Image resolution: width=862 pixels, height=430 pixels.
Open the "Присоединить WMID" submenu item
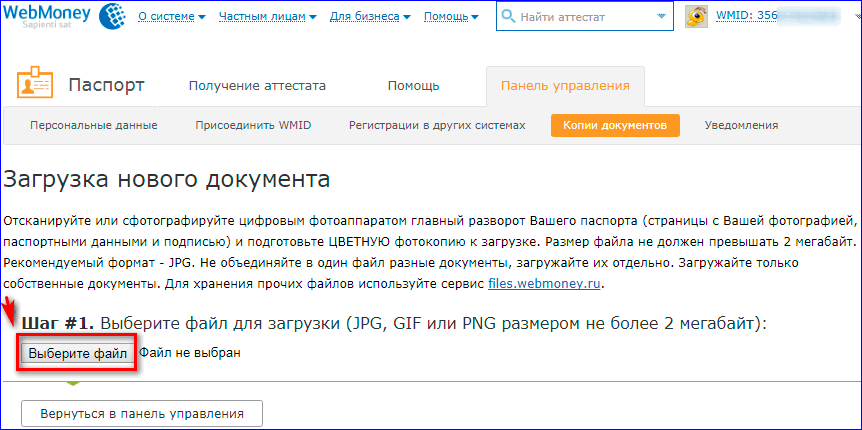(252, 125)
